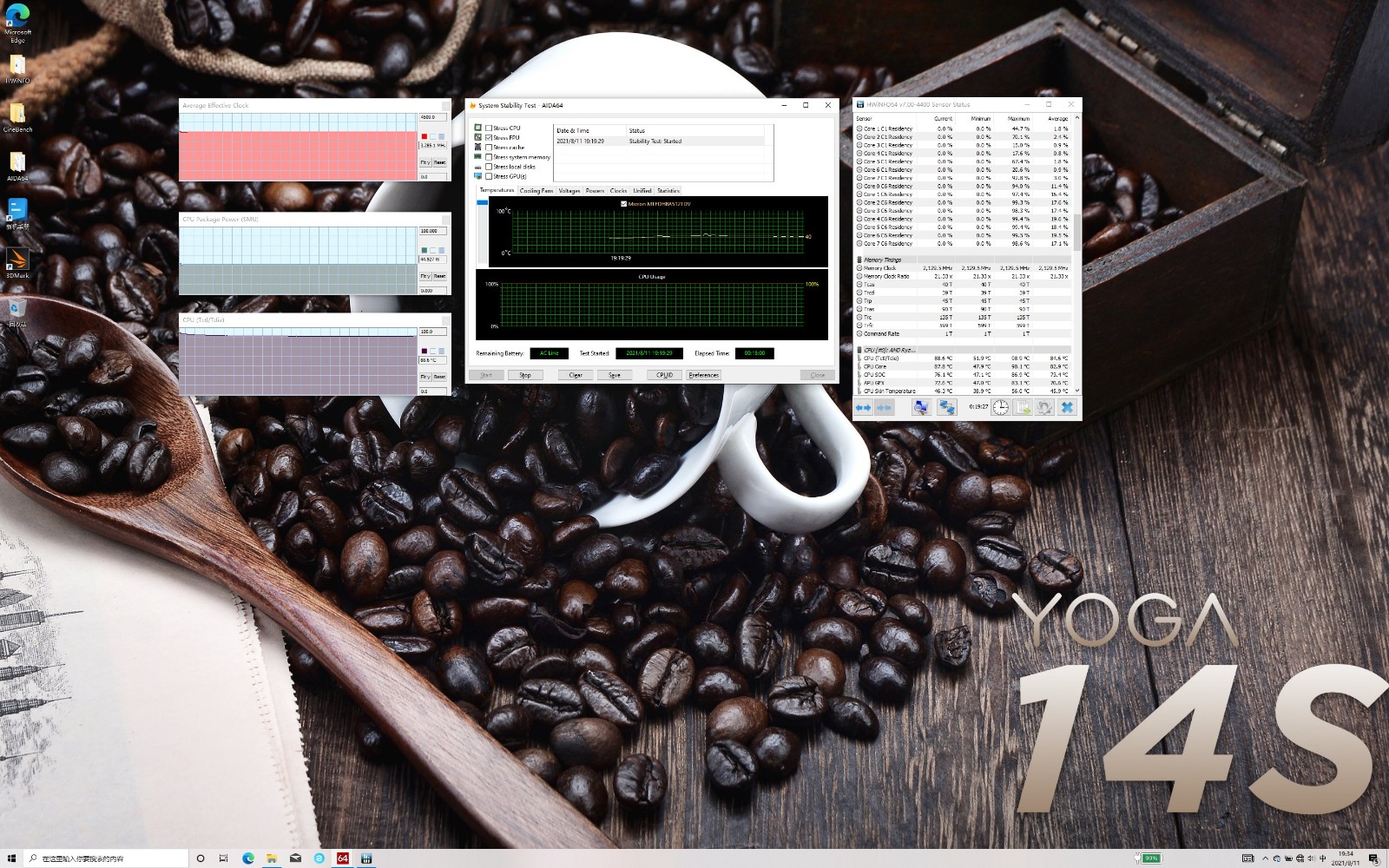Click the Clear button in AIDA64
Viewport: 1389px width, 868px height.
[576, 375]
